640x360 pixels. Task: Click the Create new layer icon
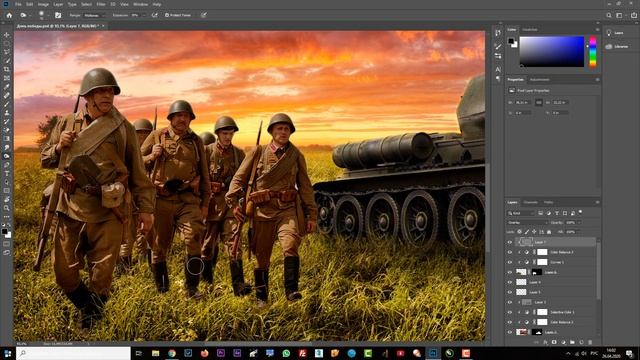(581, 342)
